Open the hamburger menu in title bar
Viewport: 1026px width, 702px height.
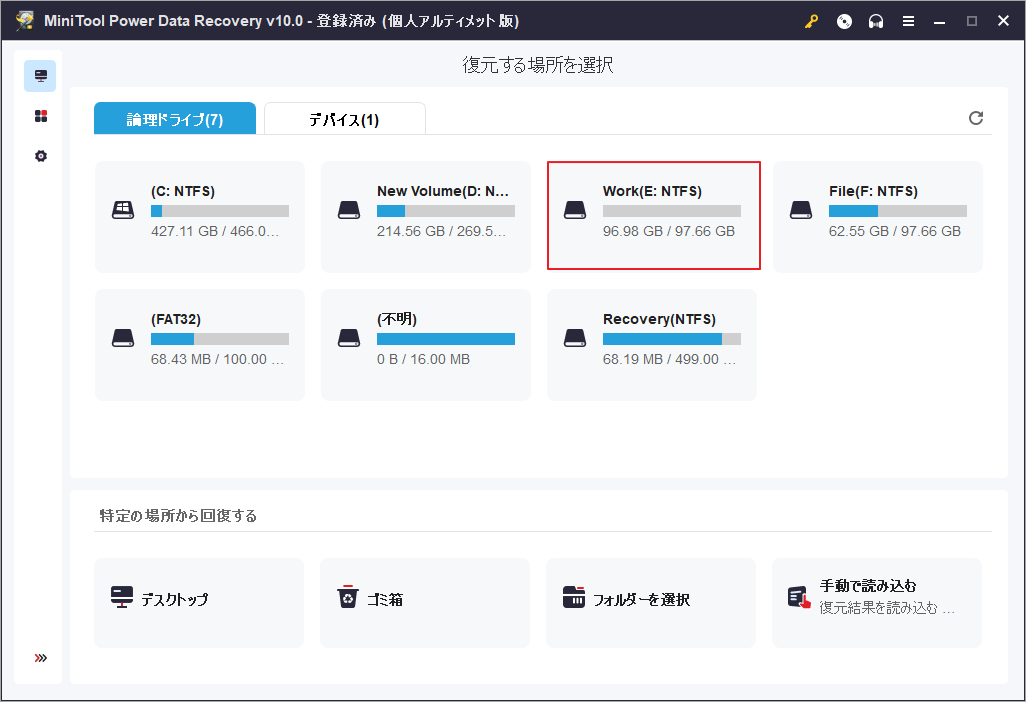(908, 21)
